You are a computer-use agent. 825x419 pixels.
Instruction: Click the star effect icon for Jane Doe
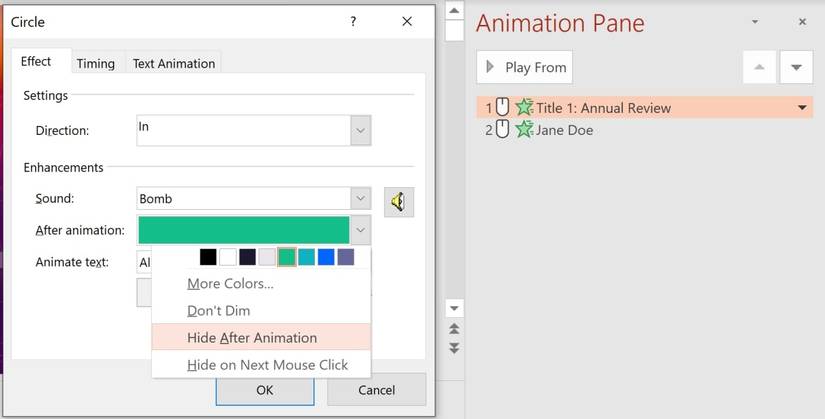[524, 129]
